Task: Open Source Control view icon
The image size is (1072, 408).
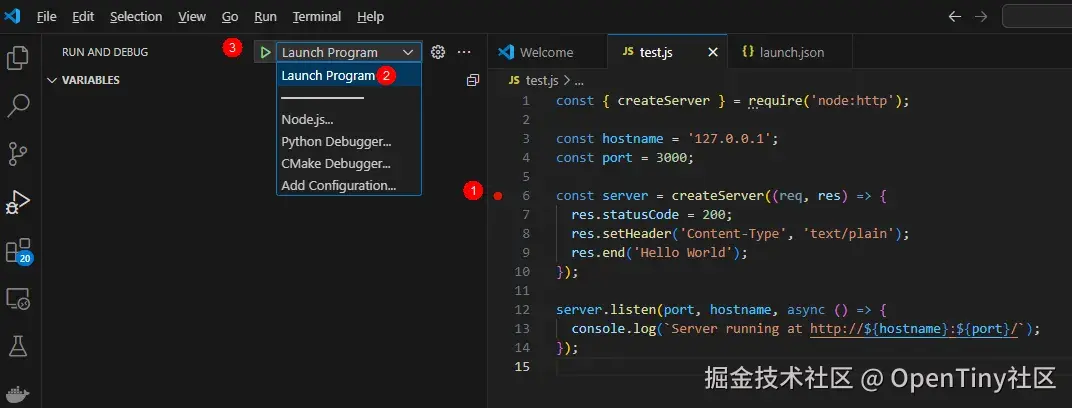Action: (18, 154)
